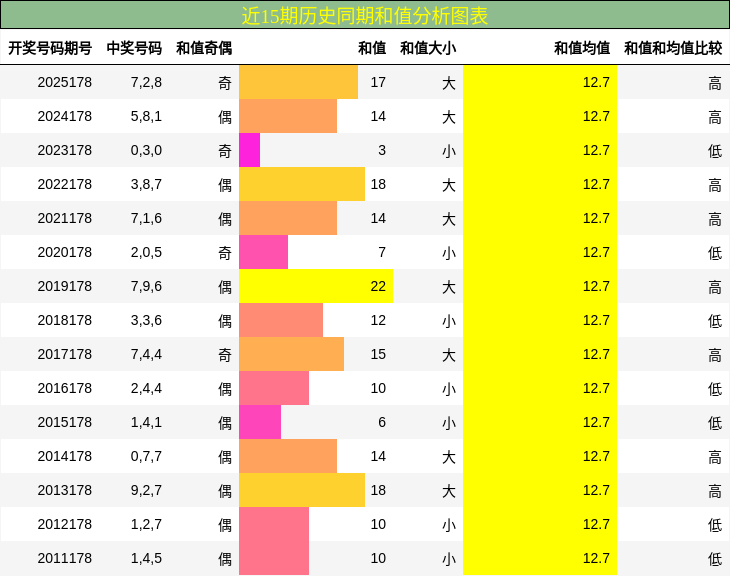Click issue number 2025178

point(65,82)
